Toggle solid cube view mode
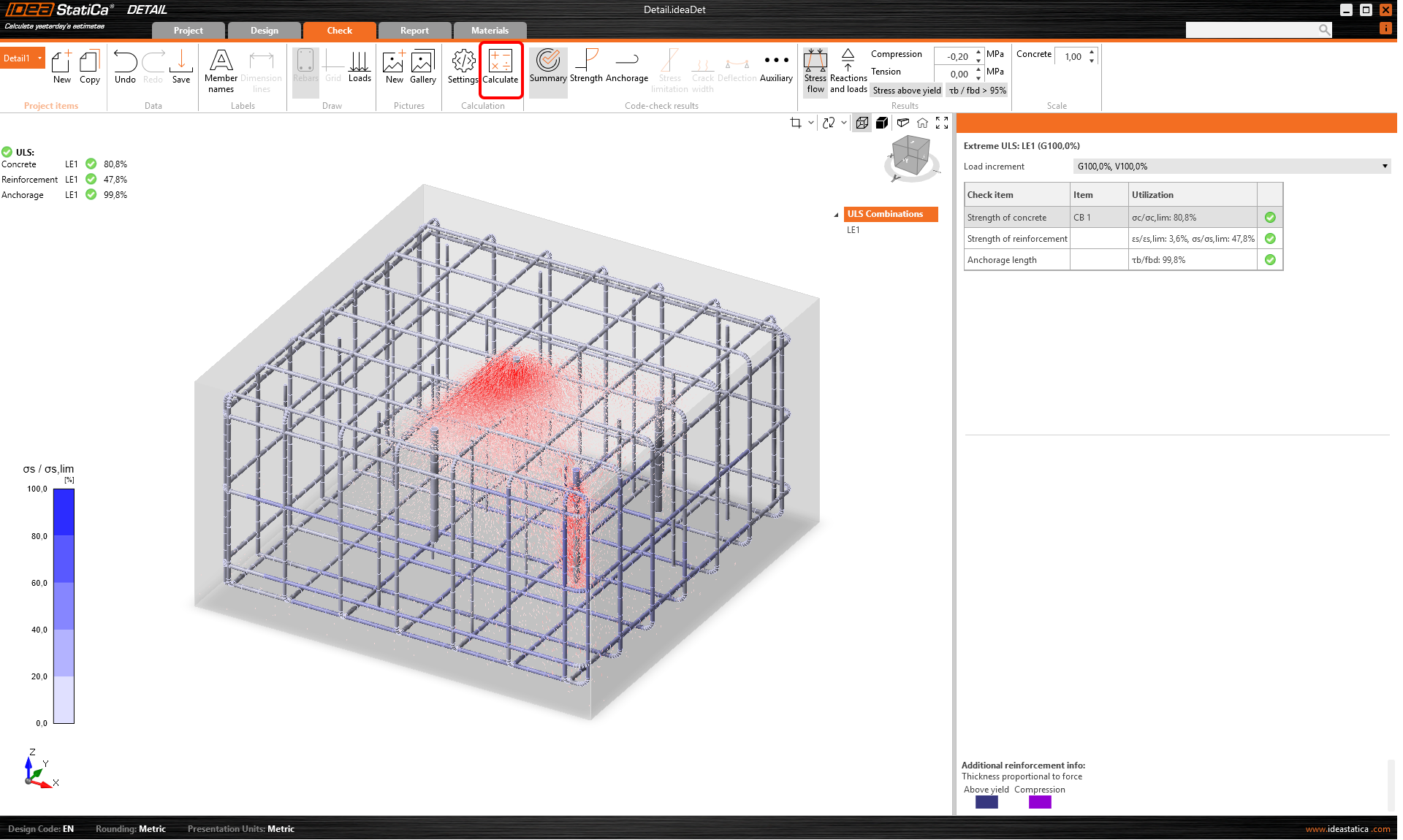The height and width of the screenshot is (840, 1403). pyautogui.click(x=882, y=123)
